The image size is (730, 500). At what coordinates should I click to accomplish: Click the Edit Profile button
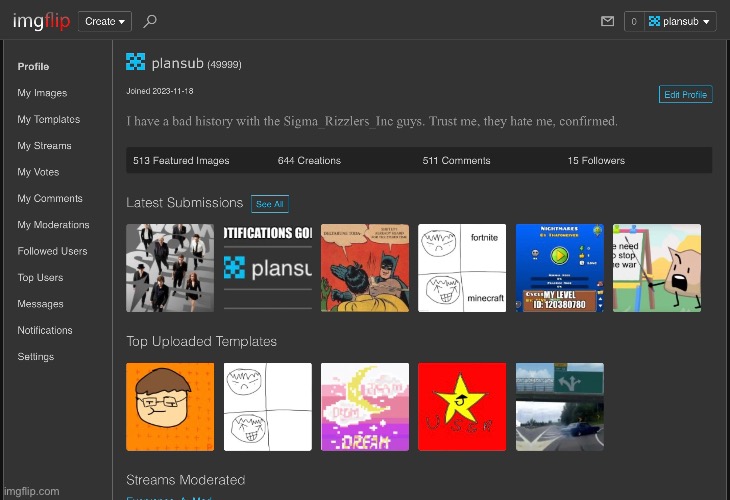tap(685, 95)
